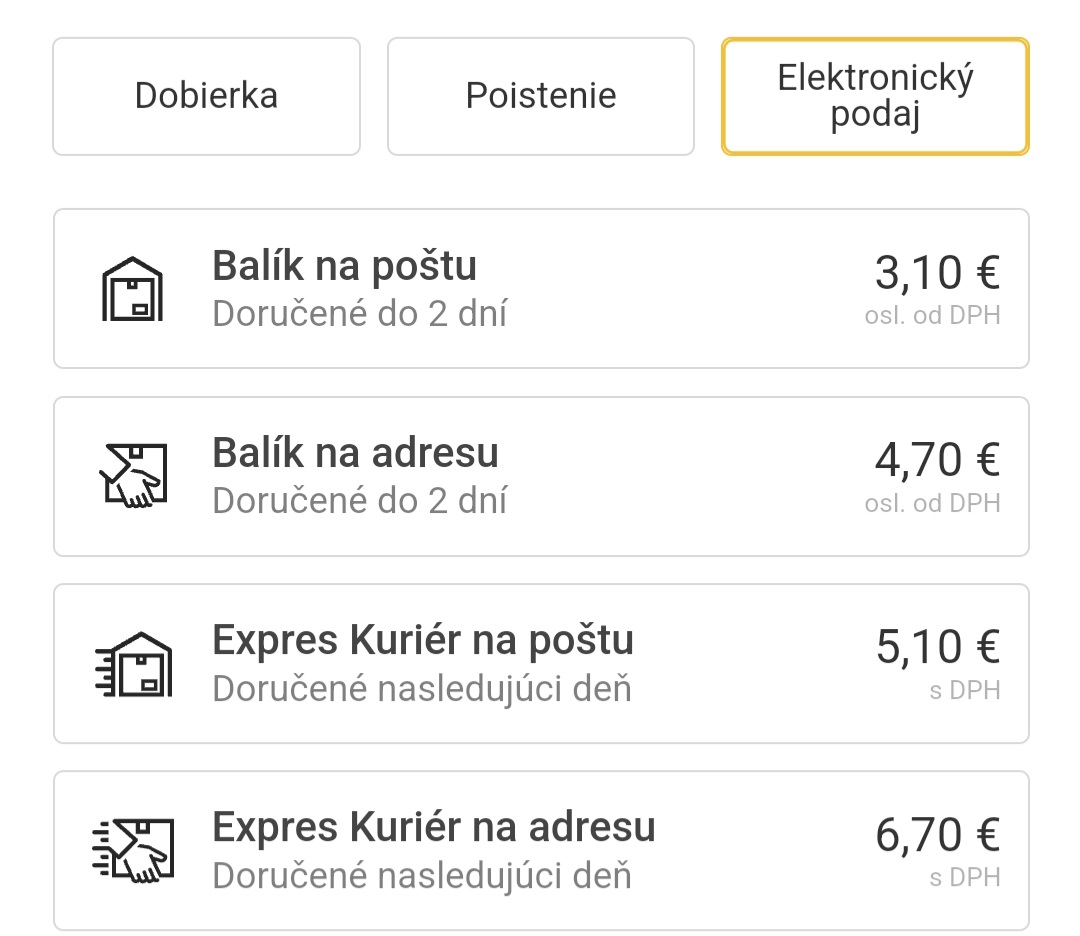
Task: Click the 4,70 € price
Action: (937, 459)
